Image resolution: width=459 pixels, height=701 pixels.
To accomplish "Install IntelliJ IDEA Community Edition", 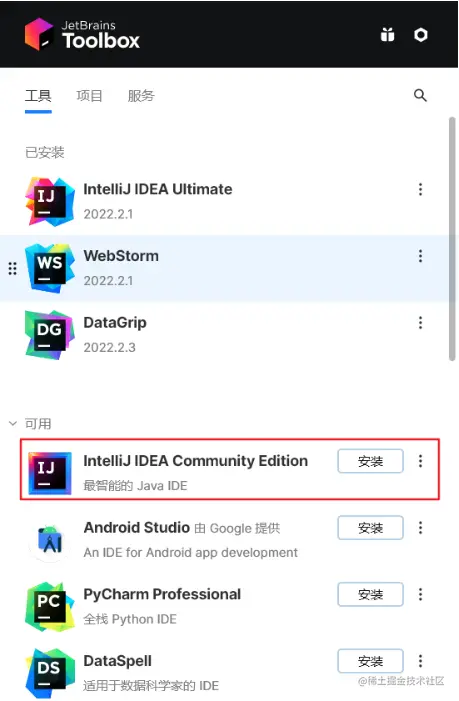I will coord(371,461).
